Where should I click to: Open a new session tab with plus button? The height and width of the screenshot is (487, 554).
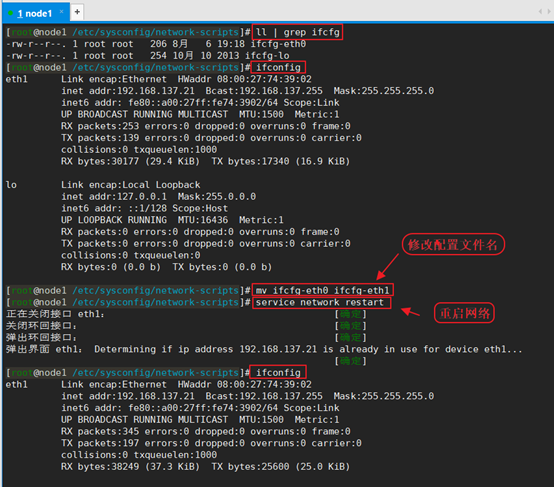pyautogui.click(x=77, y=12)
